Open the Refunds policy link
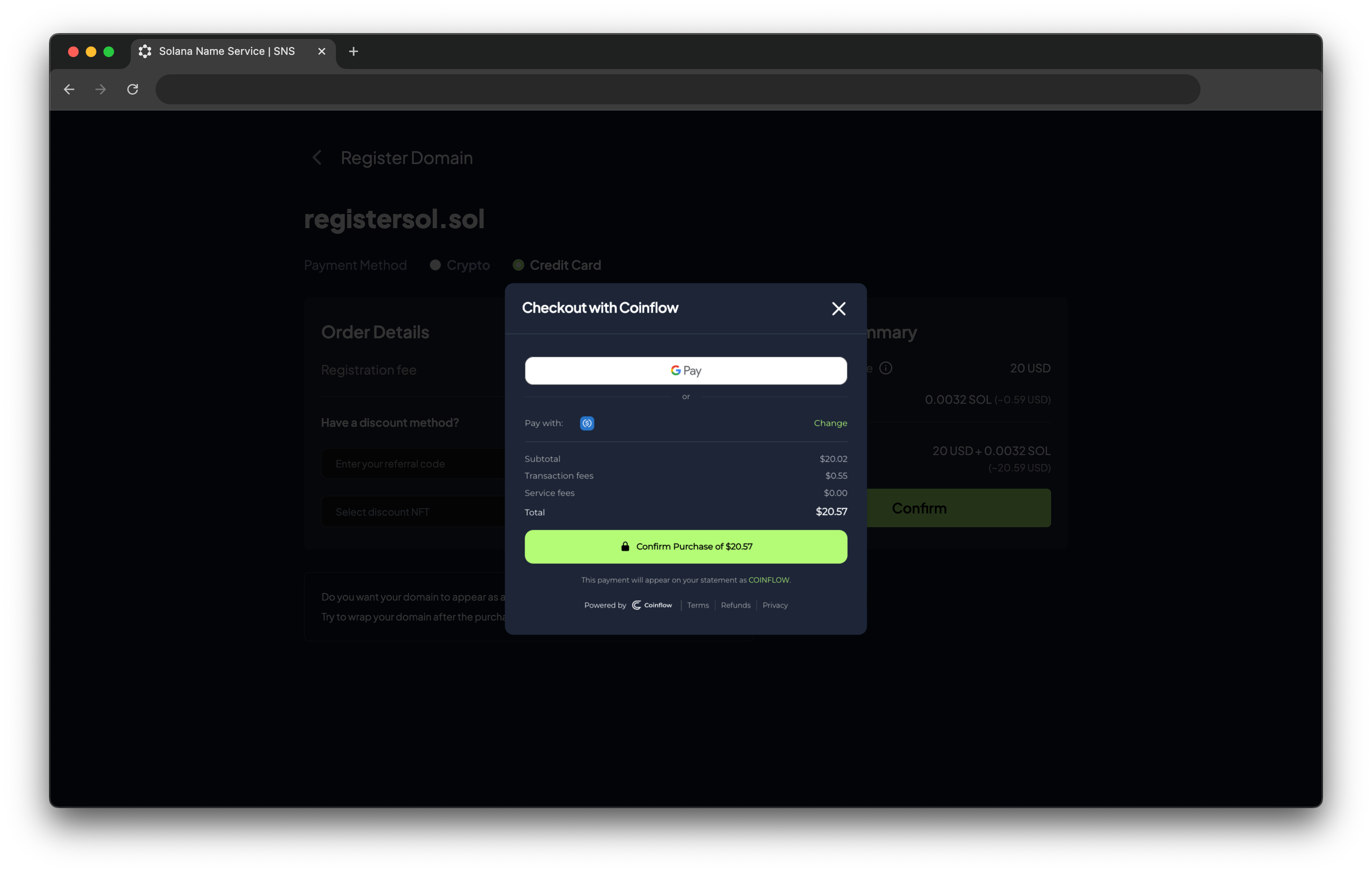Image resolution: width=1372 pixels, height=873 pixels. click(735, 605)
